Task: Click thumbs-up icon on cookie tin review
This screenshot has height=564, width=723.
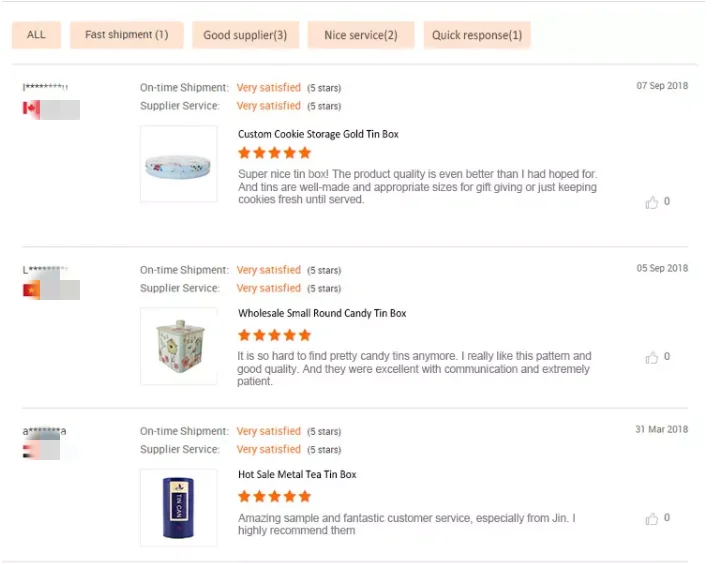Action: 652,202
